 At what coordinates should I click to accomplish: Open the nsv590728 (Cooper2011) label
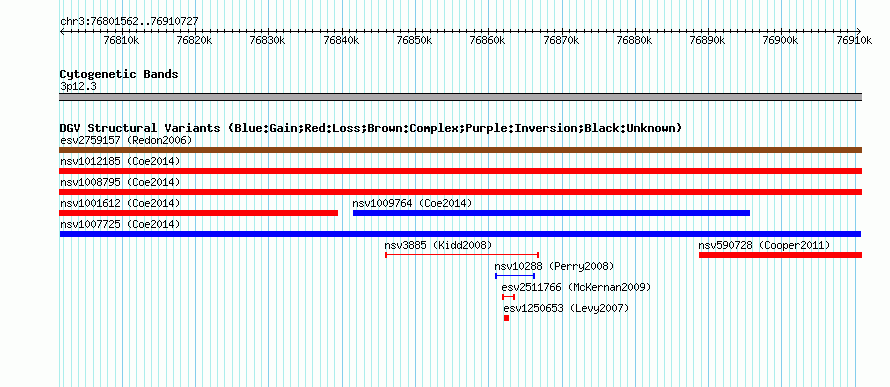[764, 245]
